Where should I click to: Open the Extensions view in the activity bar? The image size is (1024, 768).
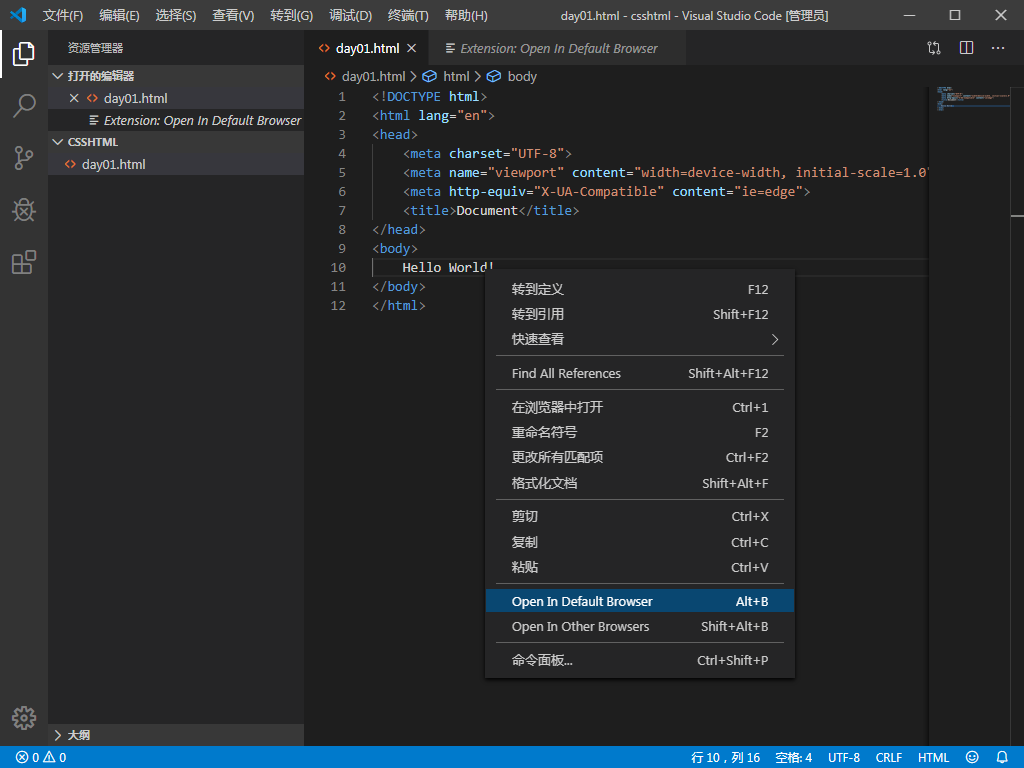[24, 263]
